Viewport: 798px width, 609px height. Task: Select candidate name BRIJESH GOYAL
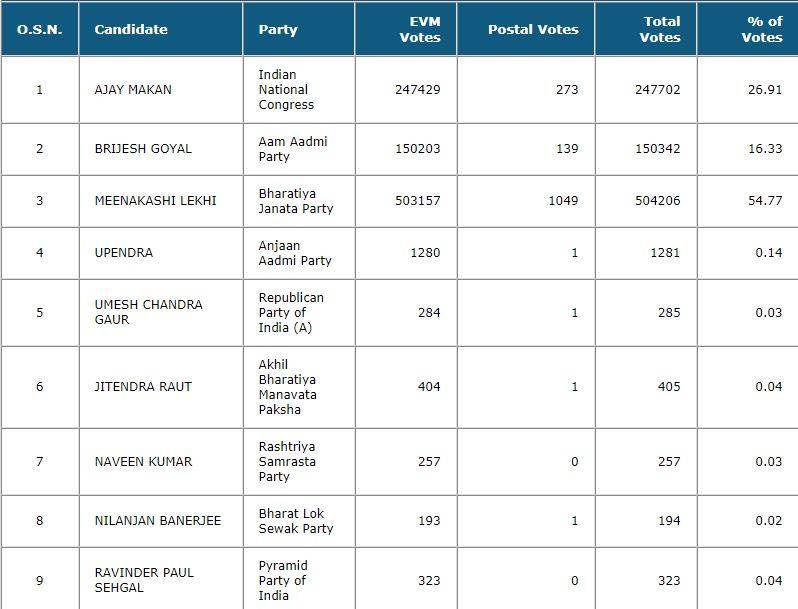click(143, 149)
